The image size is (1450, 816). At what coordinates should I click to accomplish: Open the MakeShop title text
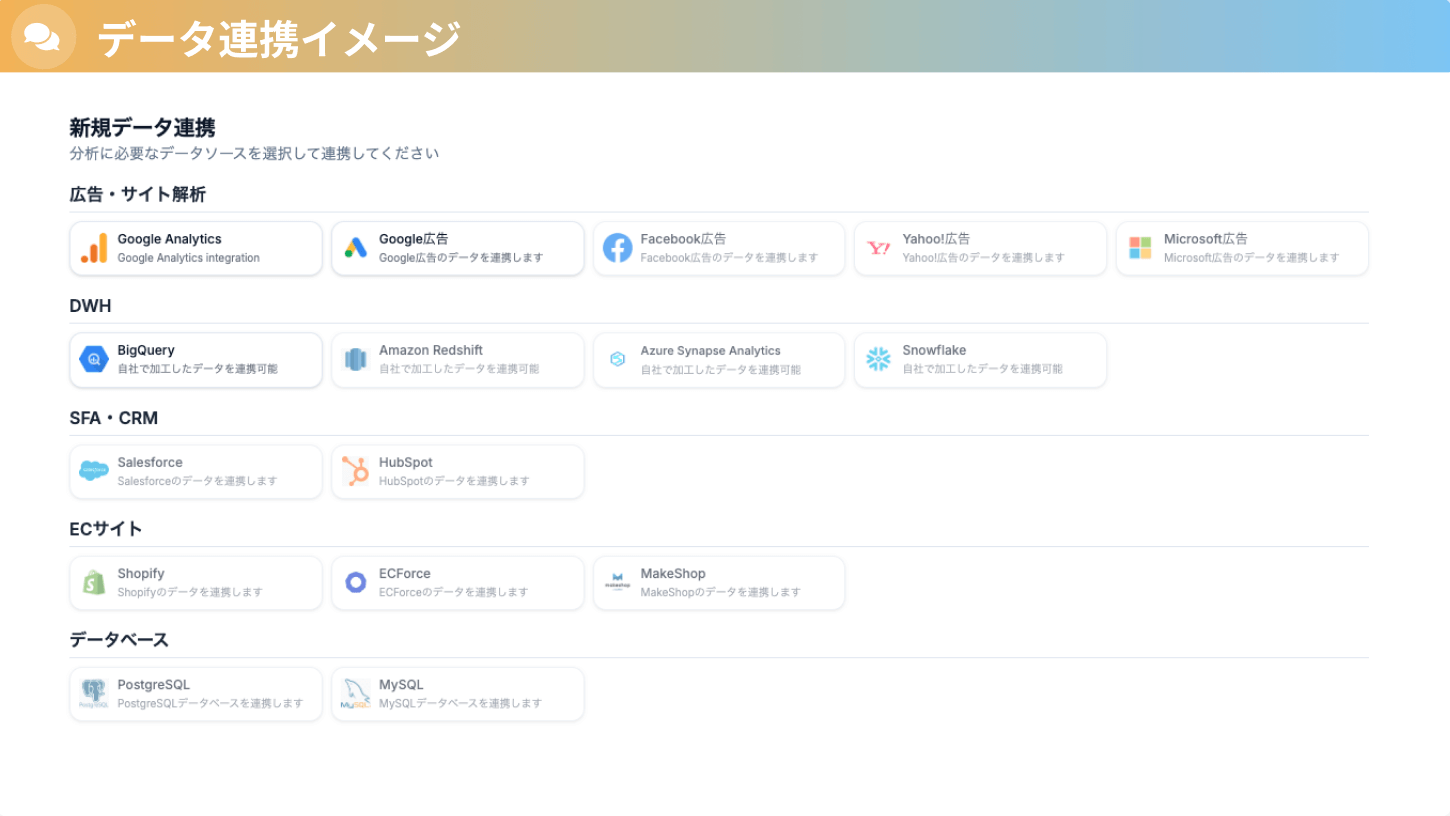click(673, 574)
